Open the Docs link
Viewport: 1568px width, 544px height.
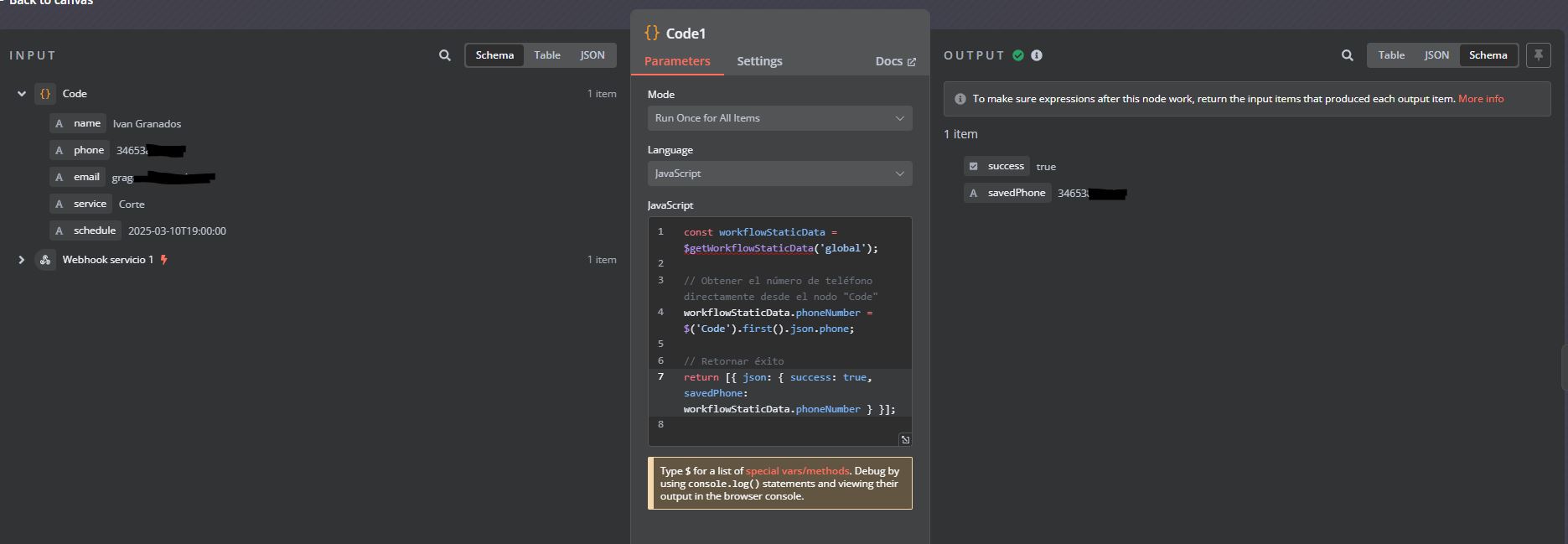[x=895, y=61]
